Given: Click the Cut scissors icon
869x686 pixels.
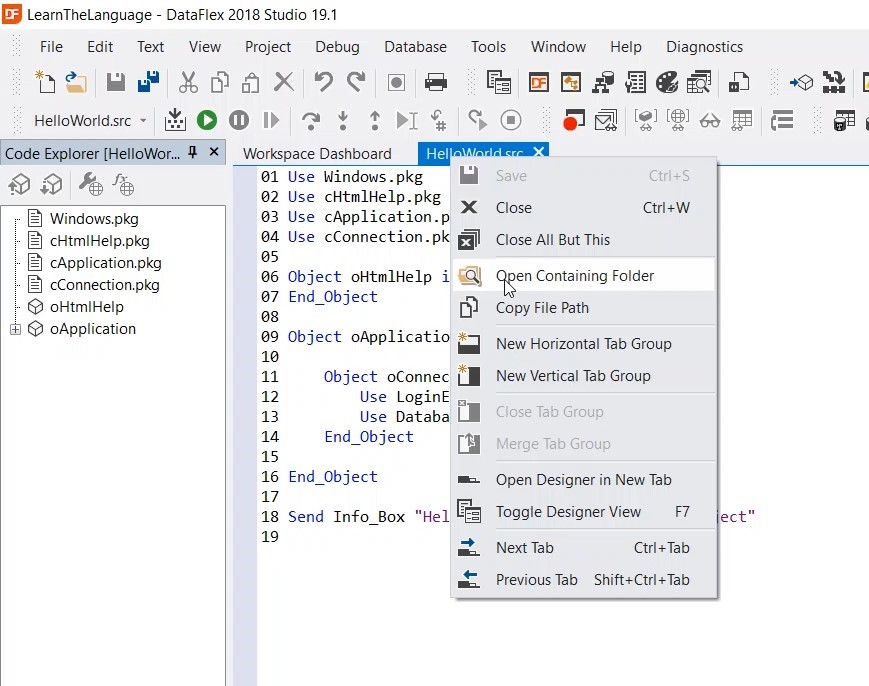Looking at the screenshot, I should pos(188,82).
